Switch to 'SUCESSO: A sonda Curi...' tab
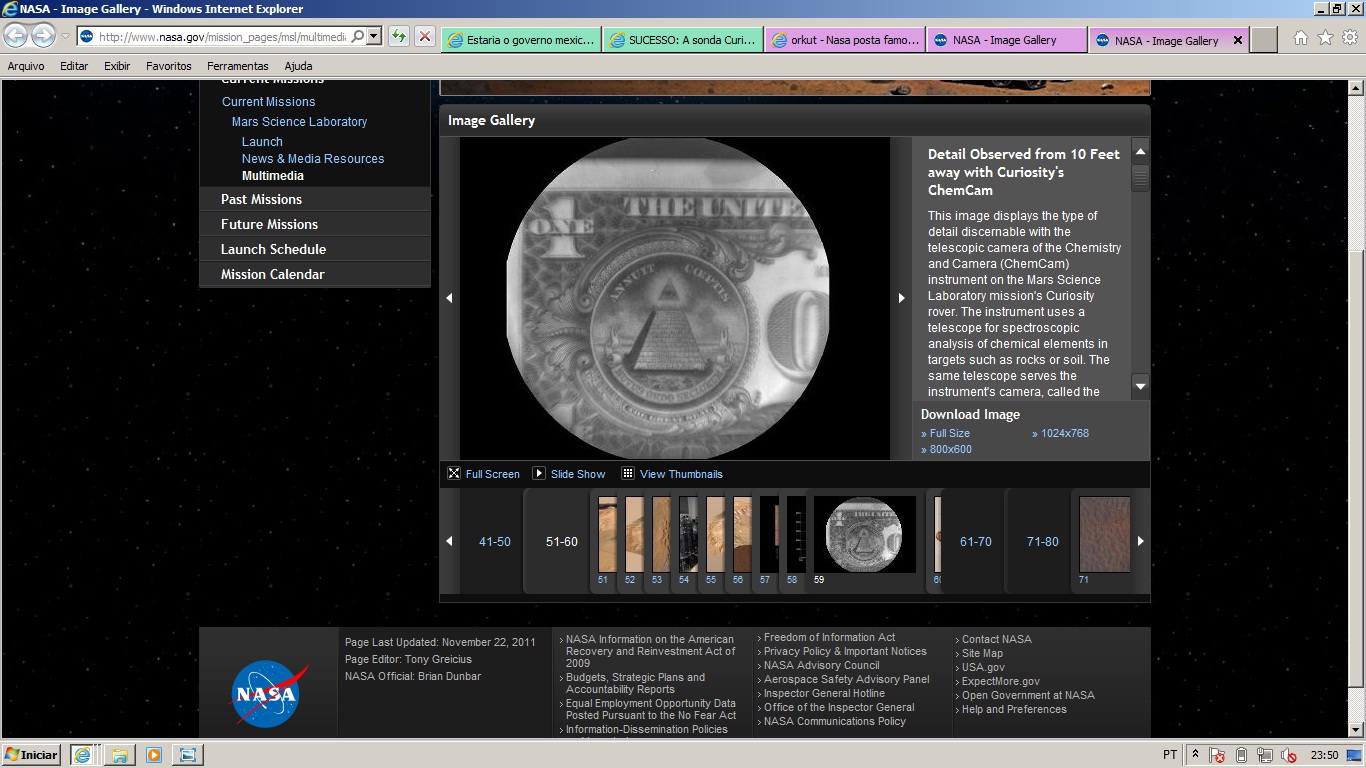Screen dimensions: 1366x768 [683, 41]
